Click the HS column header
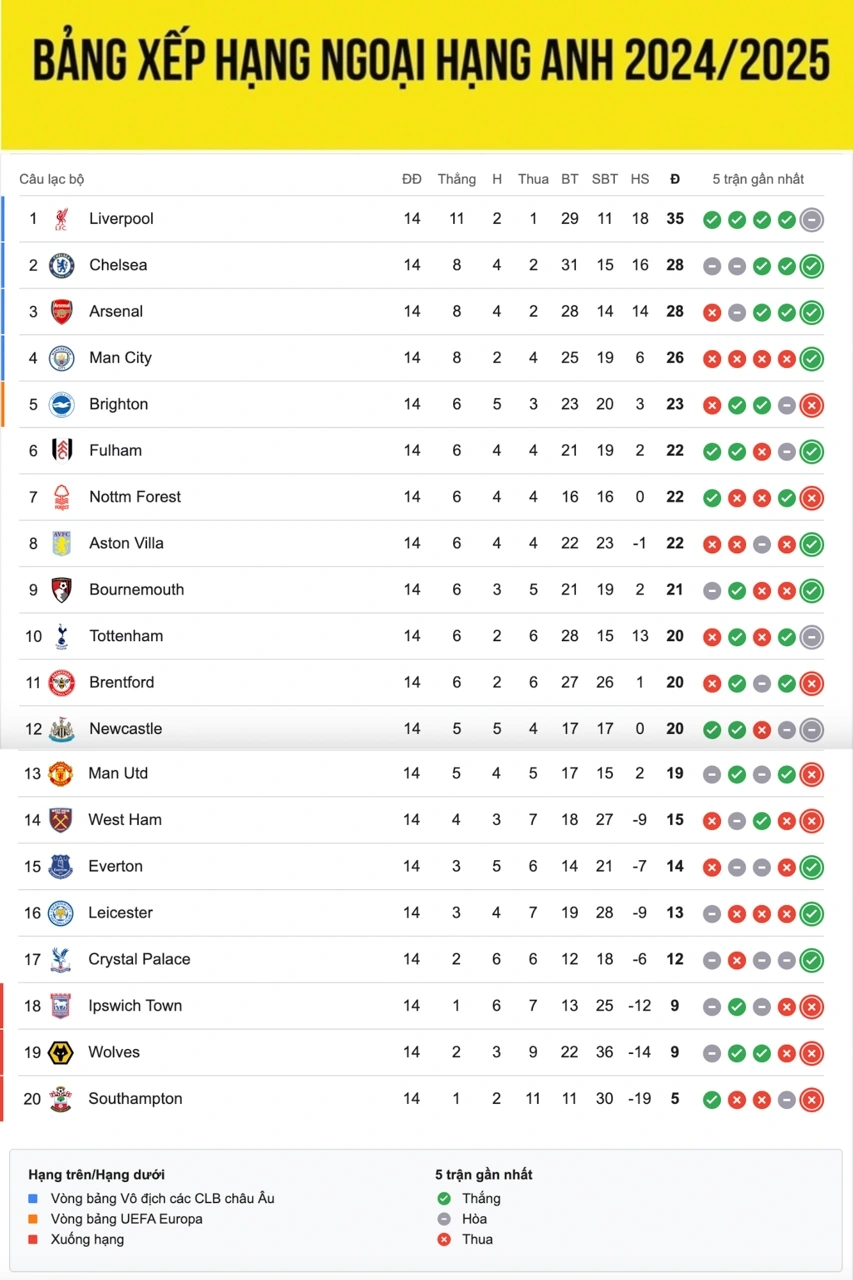 [x=640, y=179]
